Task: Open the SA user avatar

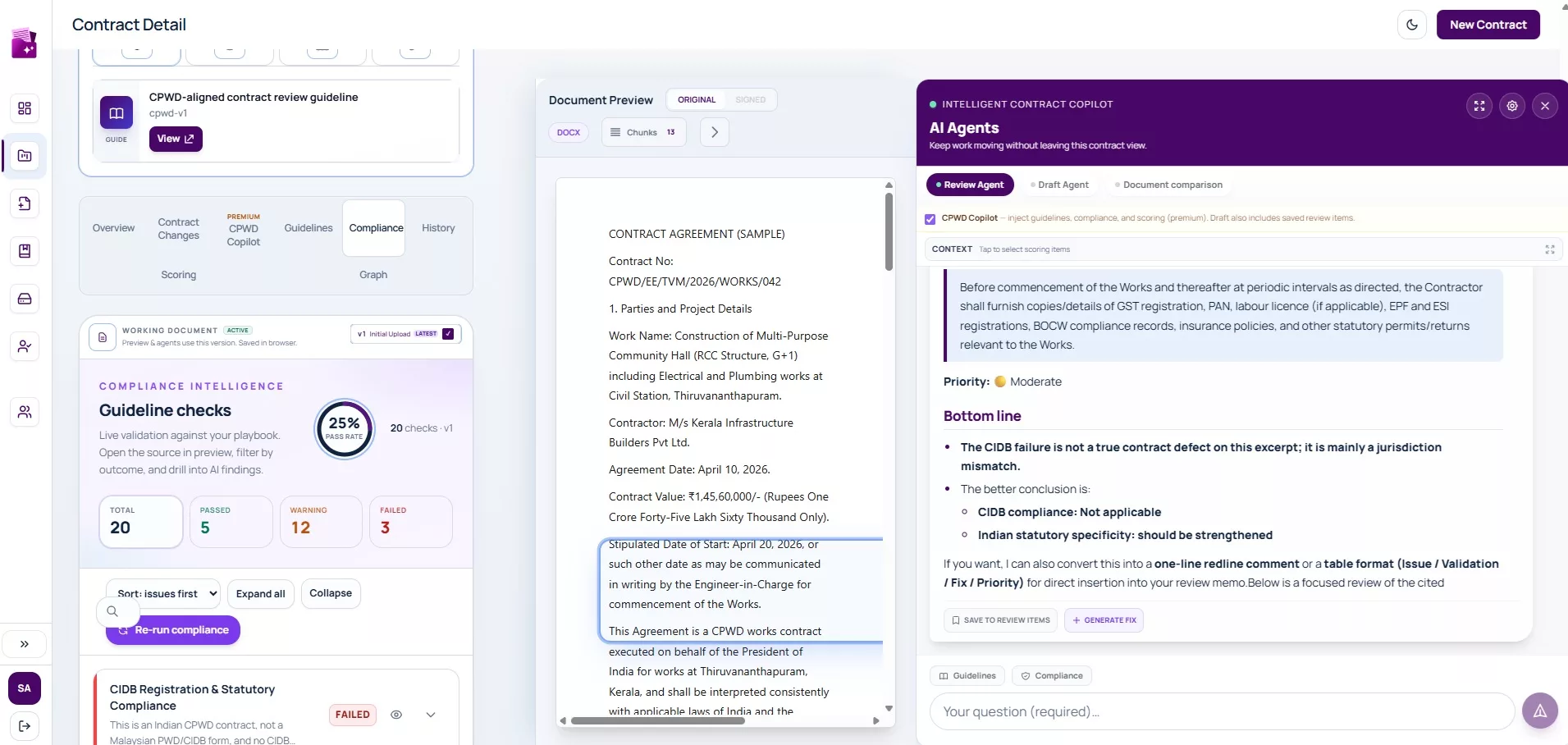Action: tap(25, 688)
